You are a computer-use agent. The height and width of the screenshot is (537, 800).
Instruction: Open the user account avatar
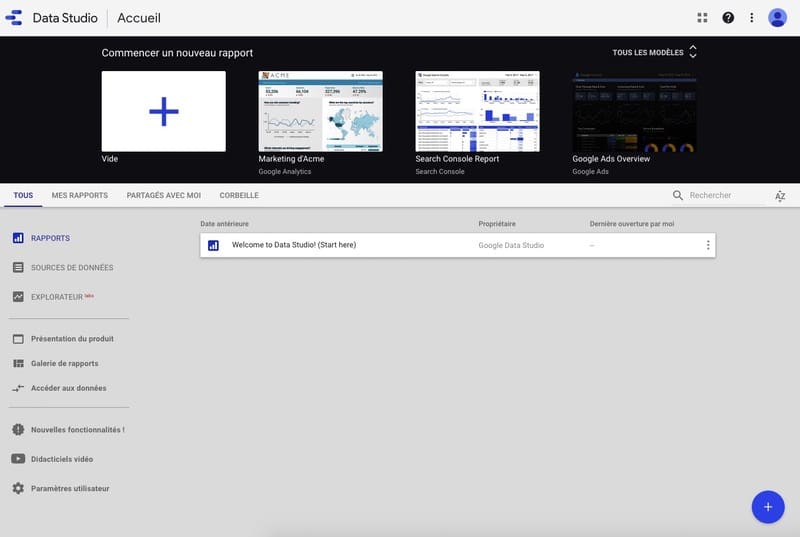pos(777,18)
